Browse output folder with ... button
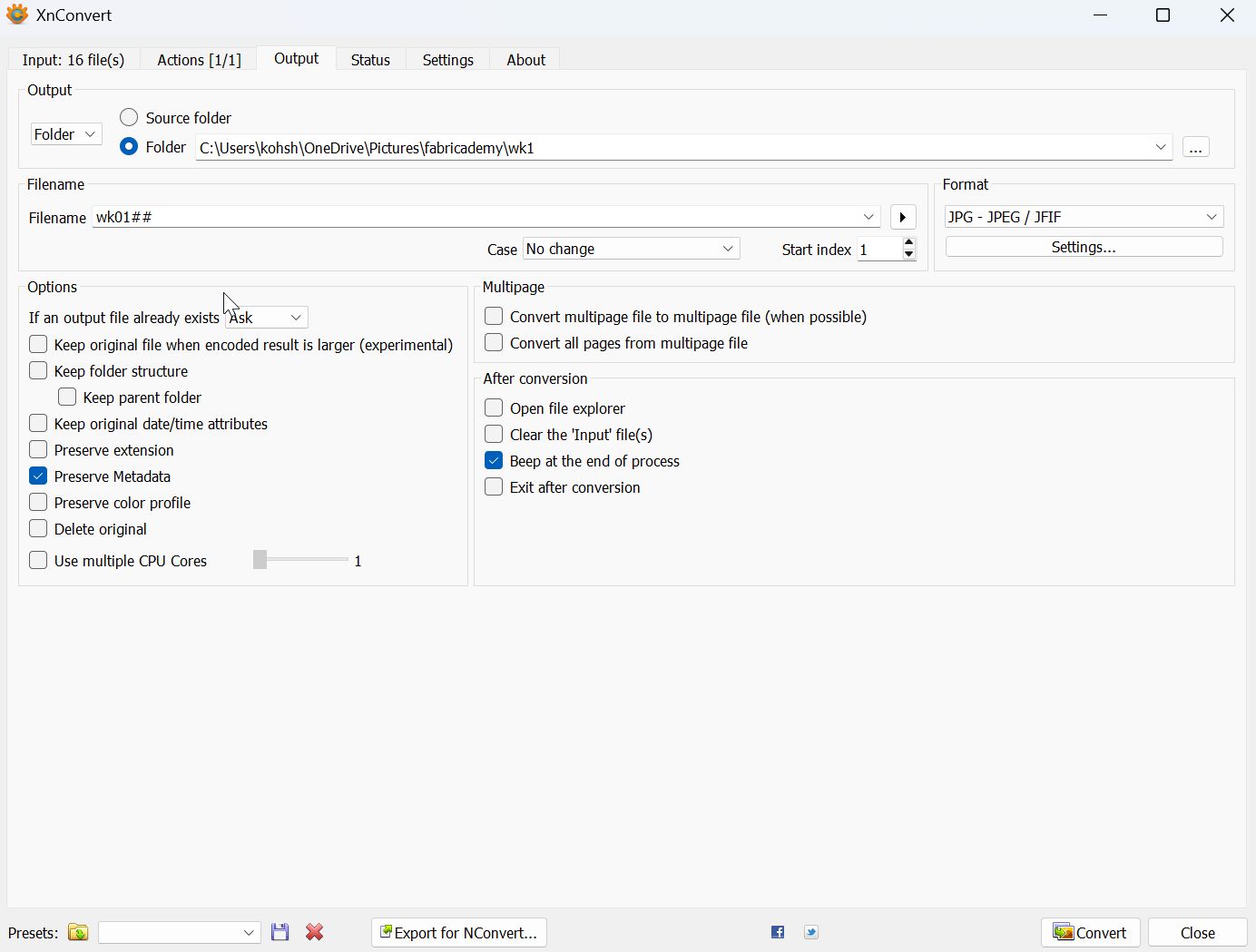Viewport: 1256px width, 952px height. pyautogui.click(x=1196, y=147)
